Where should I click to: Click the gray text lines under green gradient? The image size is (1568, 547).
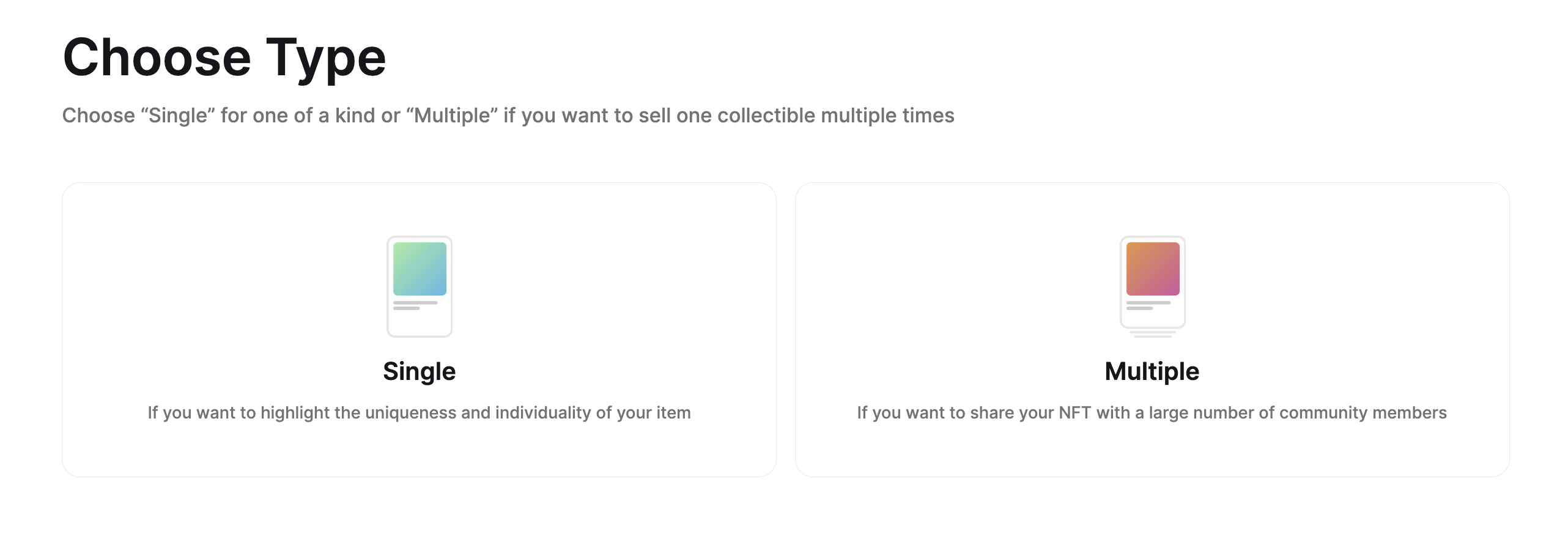pos(415,305)
